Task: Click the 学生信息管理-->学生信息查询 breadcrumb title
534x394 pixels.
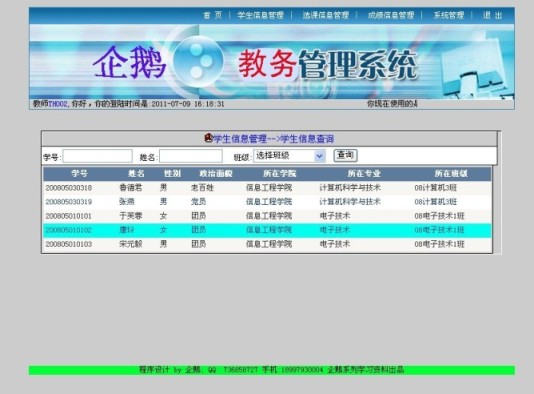Action: (274, 139)
